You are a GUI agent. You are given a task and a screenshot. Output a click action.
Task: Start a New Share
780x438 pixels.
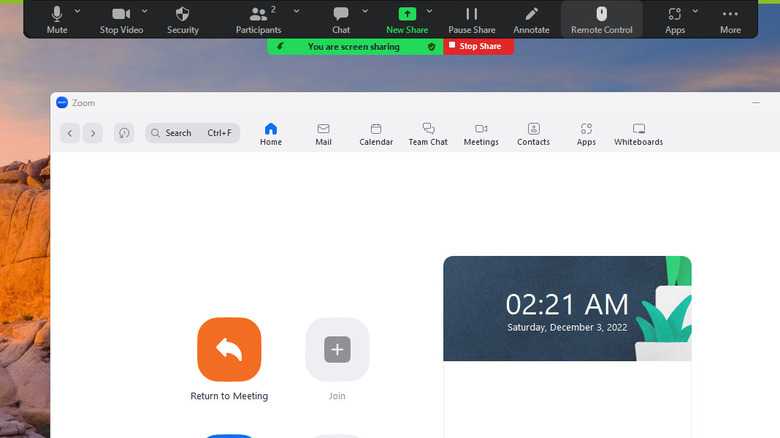[x=407, y=20]
